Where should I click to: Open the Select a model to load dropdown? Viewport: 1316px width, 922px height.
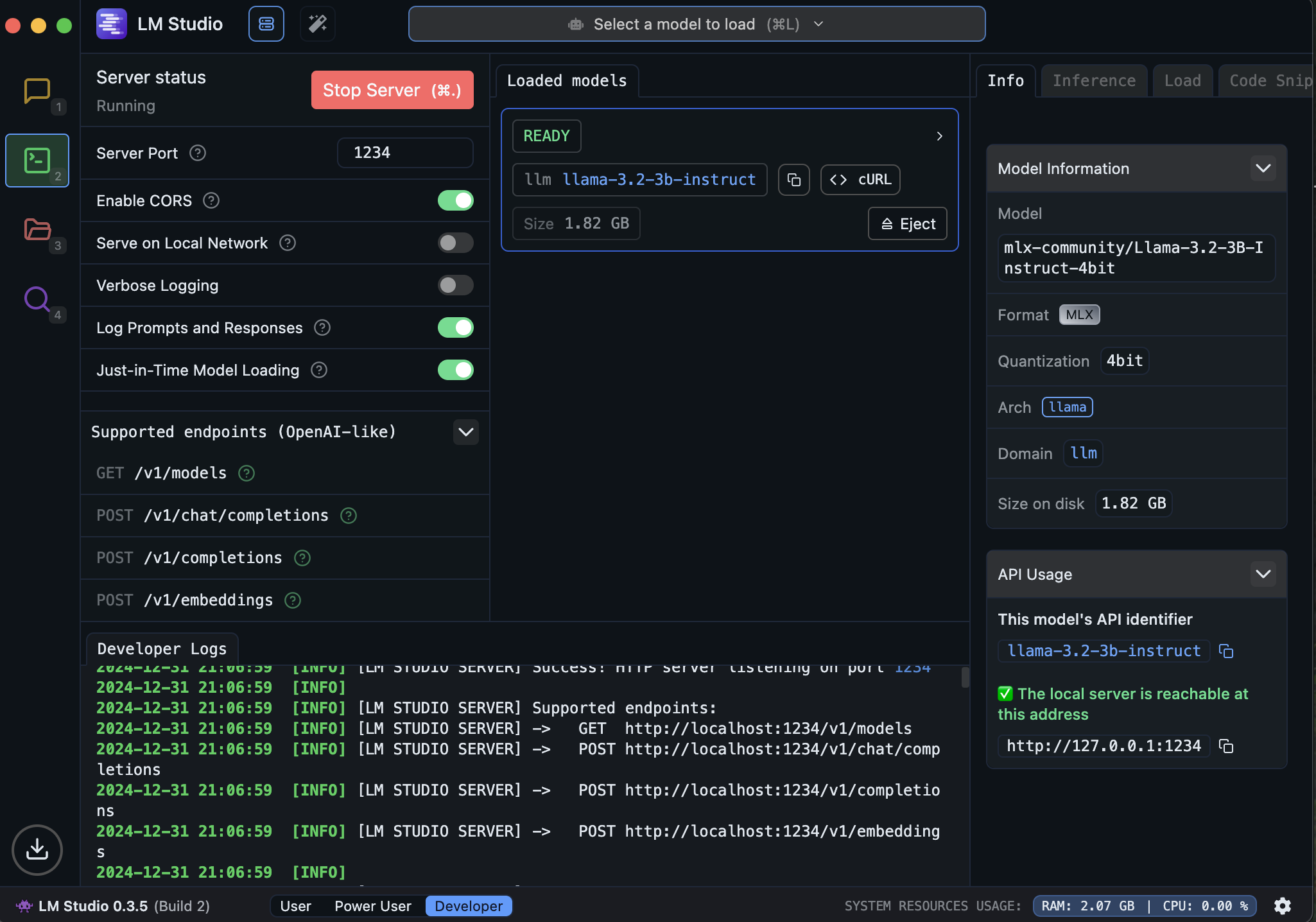(697, 24)
